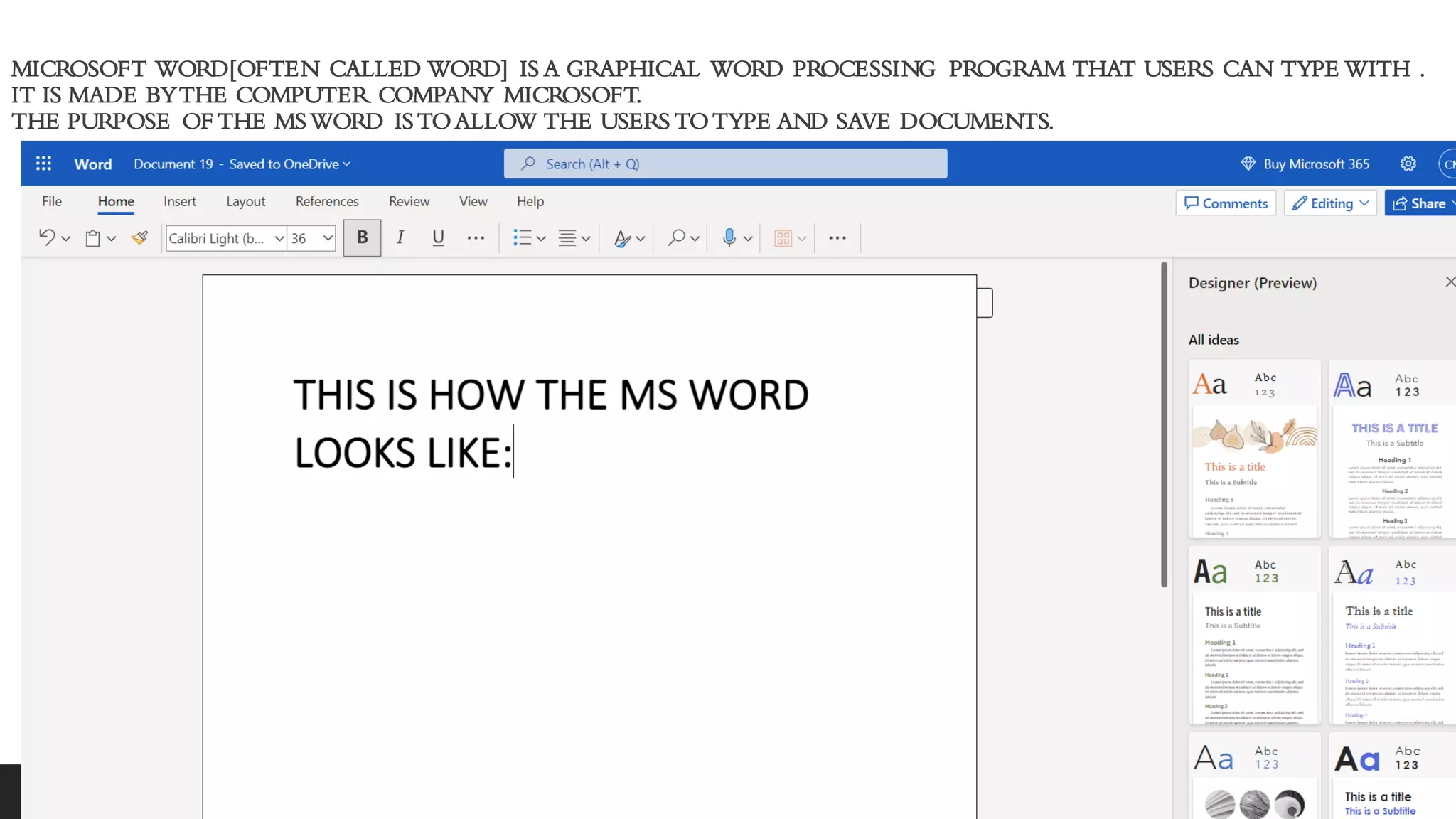Open the Help tab

click(x=530, y=201)
